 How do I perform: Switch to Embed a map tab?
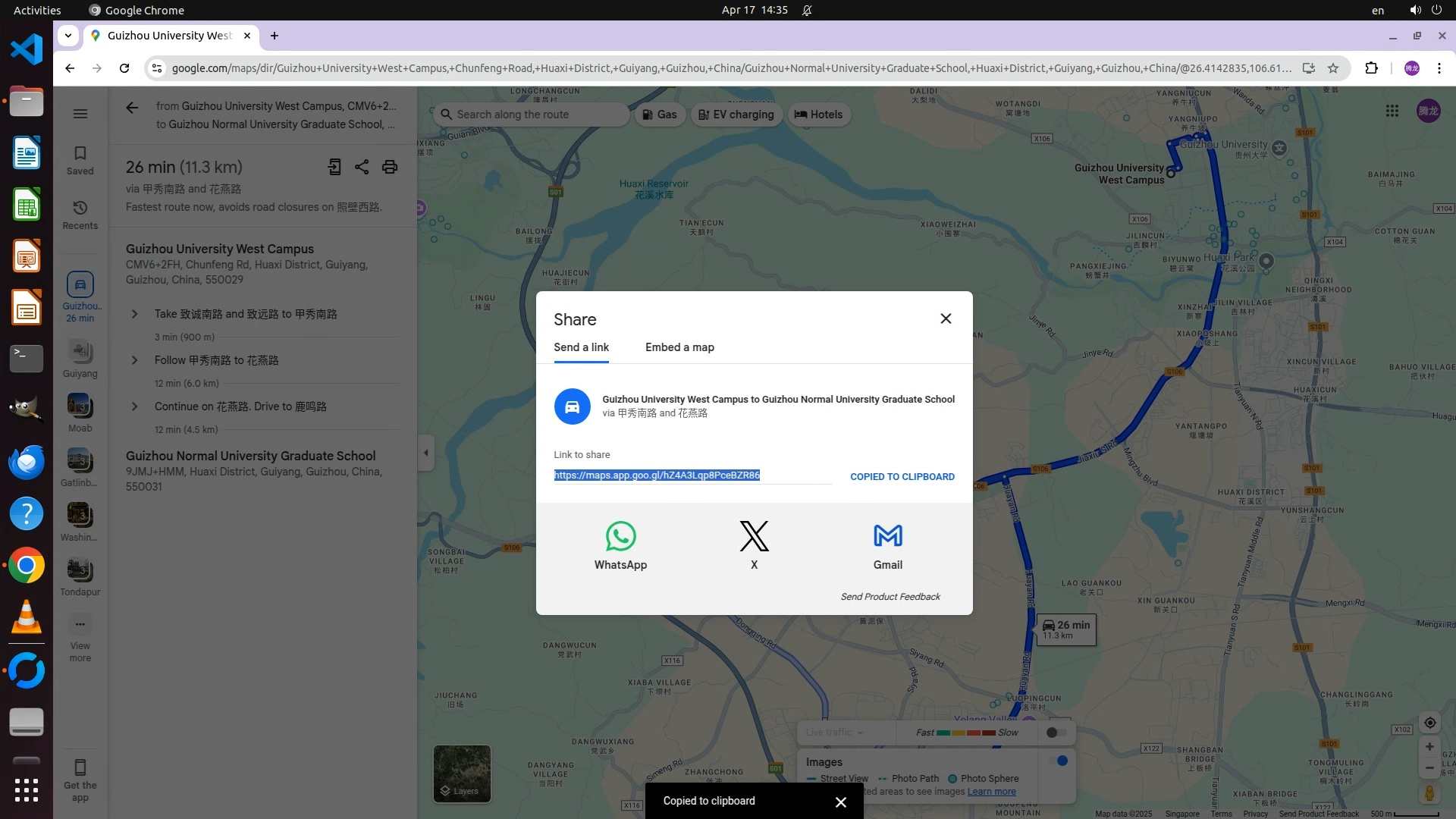(679, 347)
